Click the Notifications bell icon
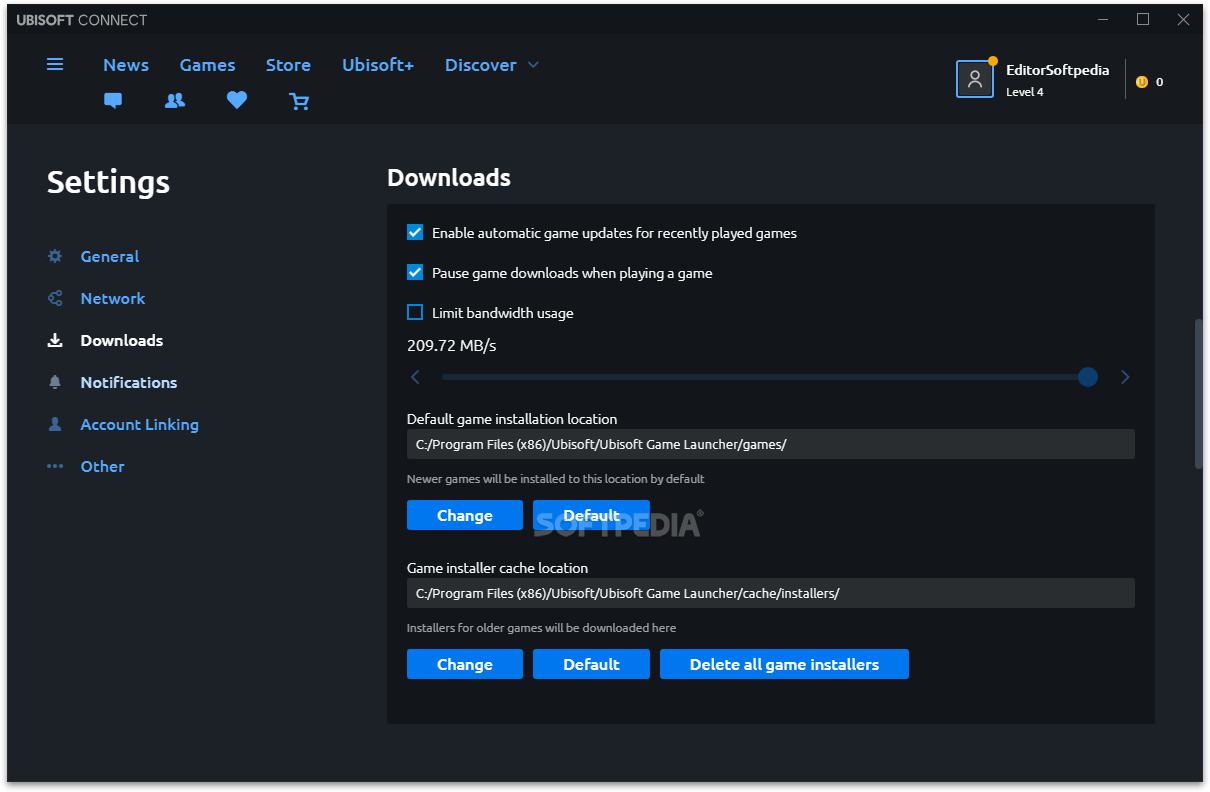Viewport: 1210px width, 792px height. [55, 382]
